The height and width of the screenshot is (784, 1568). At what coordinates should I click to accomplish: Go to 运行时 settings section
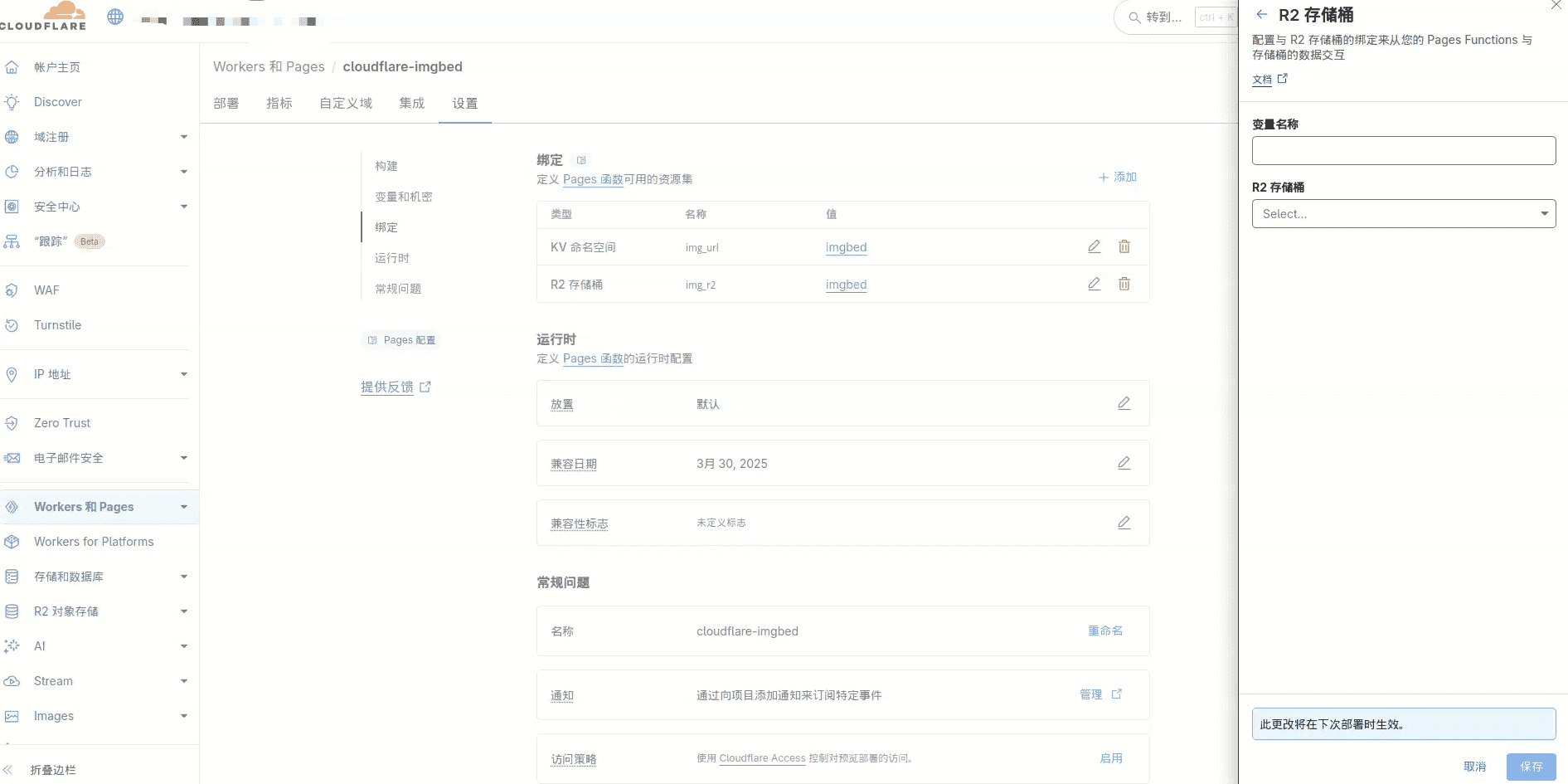click(x=392, y=258)
